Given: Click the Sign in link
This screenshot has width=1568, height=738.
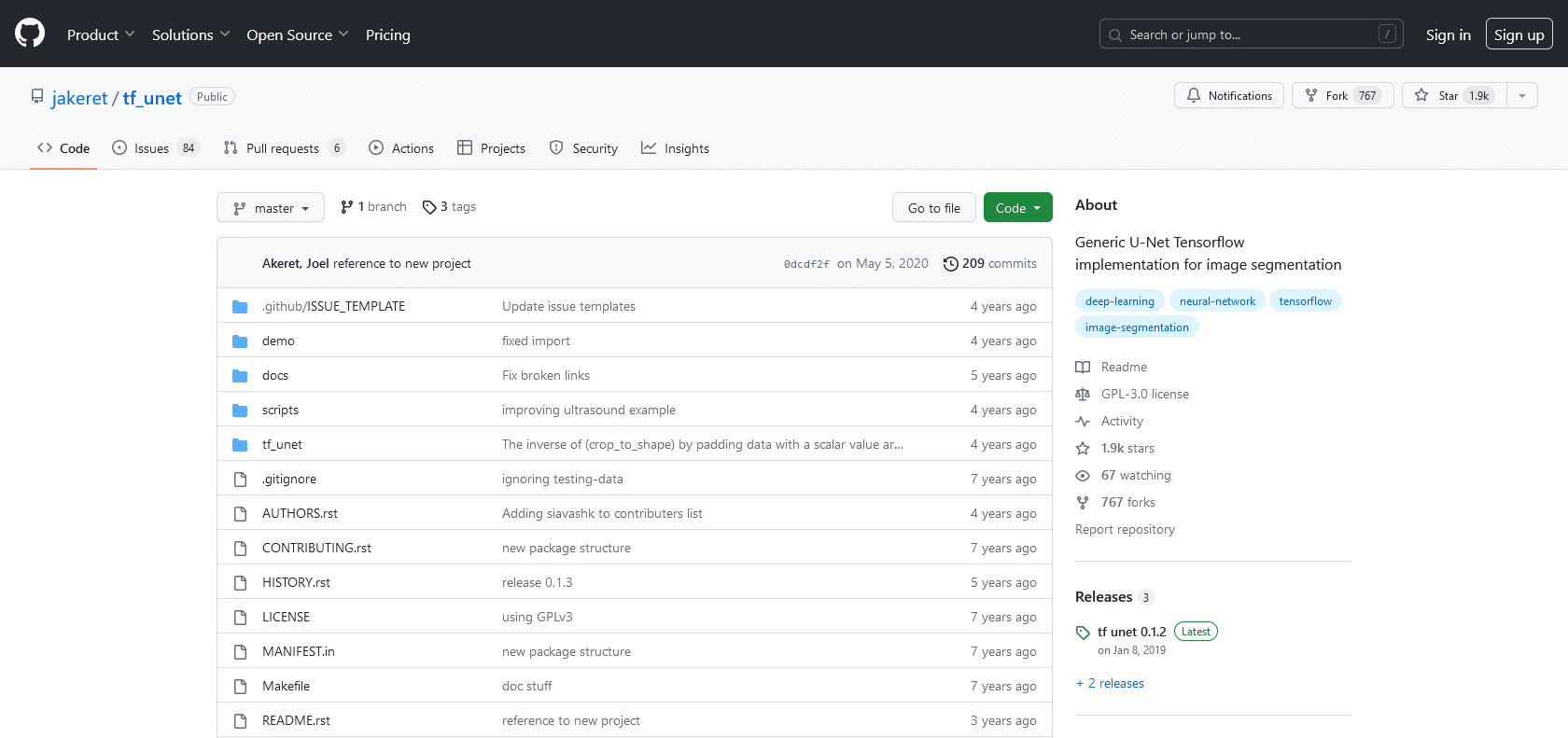Looking at the screenshot, I should click(x=1448, y=35).
